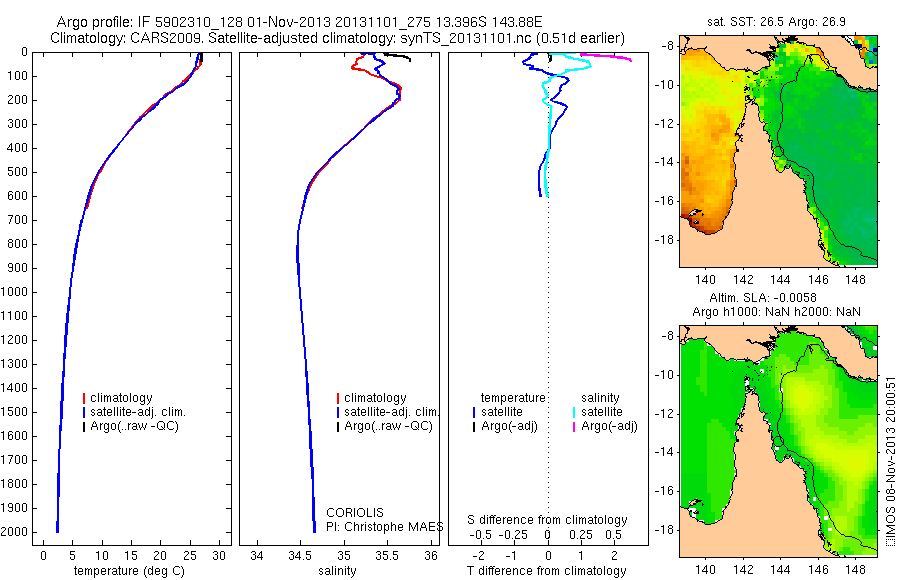Image resolution: width=900 pixels, height=580 pixels.
Task: Click the cyan satellite salinity legend entry
Action: pos(598,412)
